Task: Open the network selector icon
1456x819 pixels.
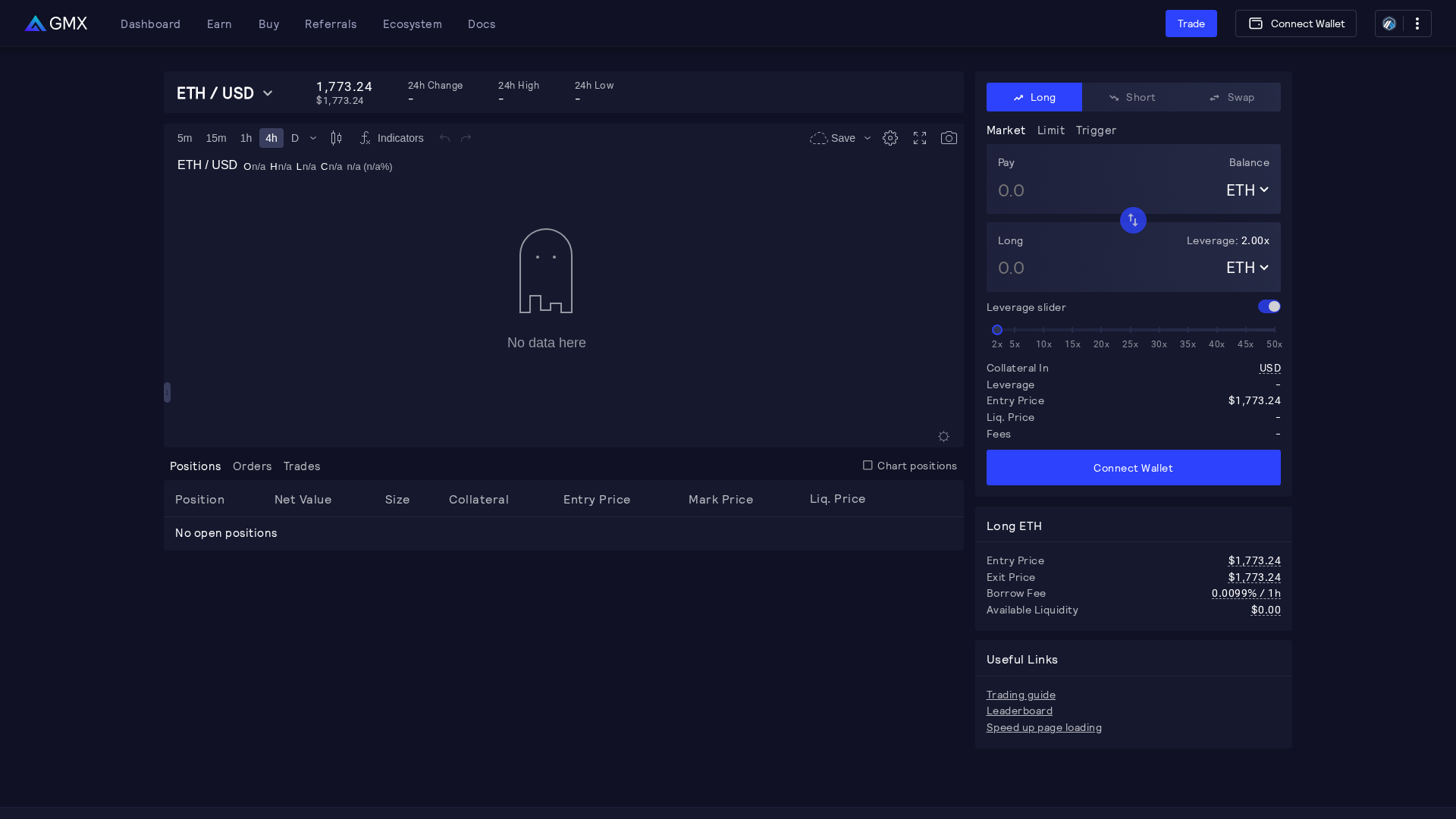Action: tap(1389, 24)
